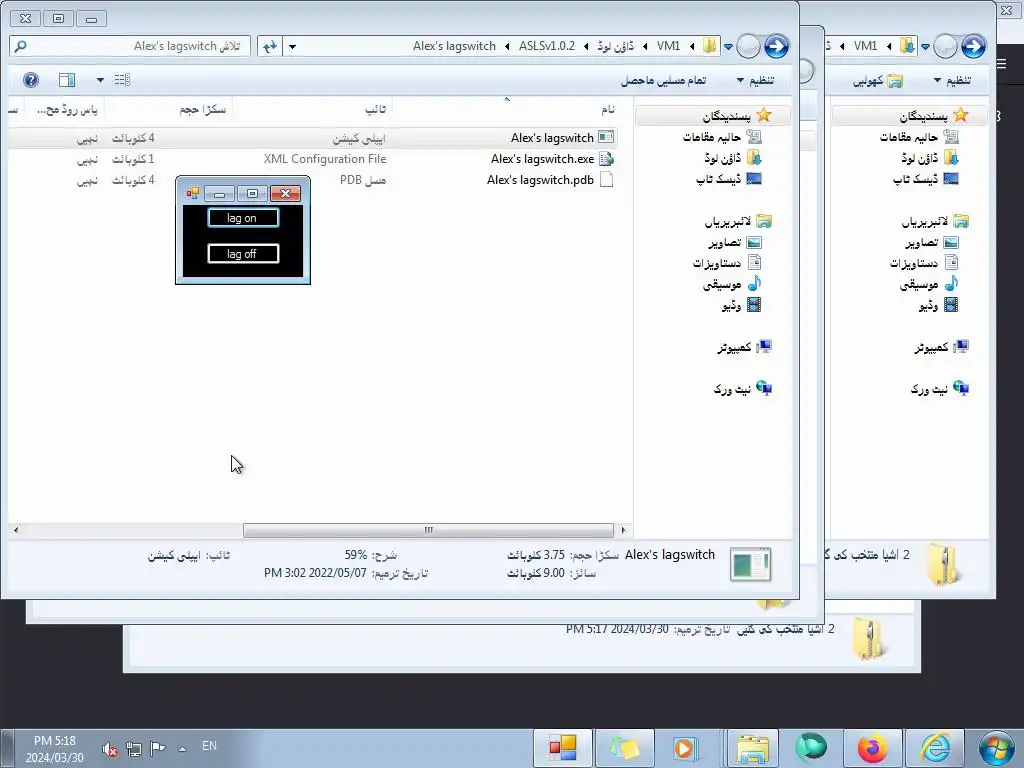This screenshot has height=768, width=1024.
Task: Sort by the Compressed size column header
Action: (169, 109)
